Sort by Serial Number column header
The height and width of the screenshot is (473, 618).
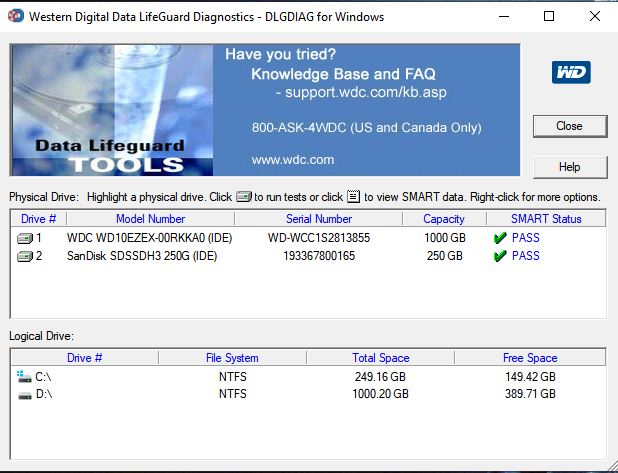(318, 218)
